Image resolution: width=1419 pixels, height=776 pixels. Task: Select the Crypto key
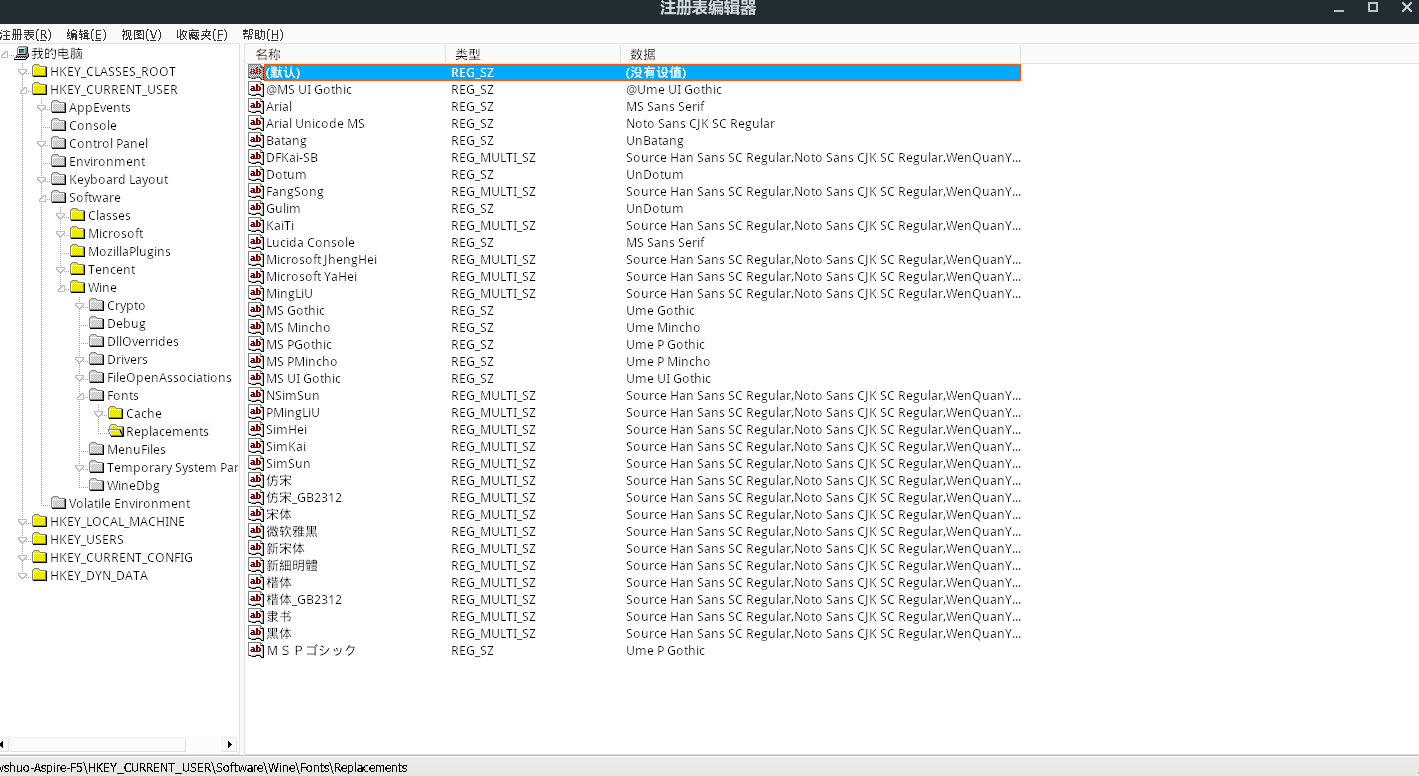coord(126,305)
